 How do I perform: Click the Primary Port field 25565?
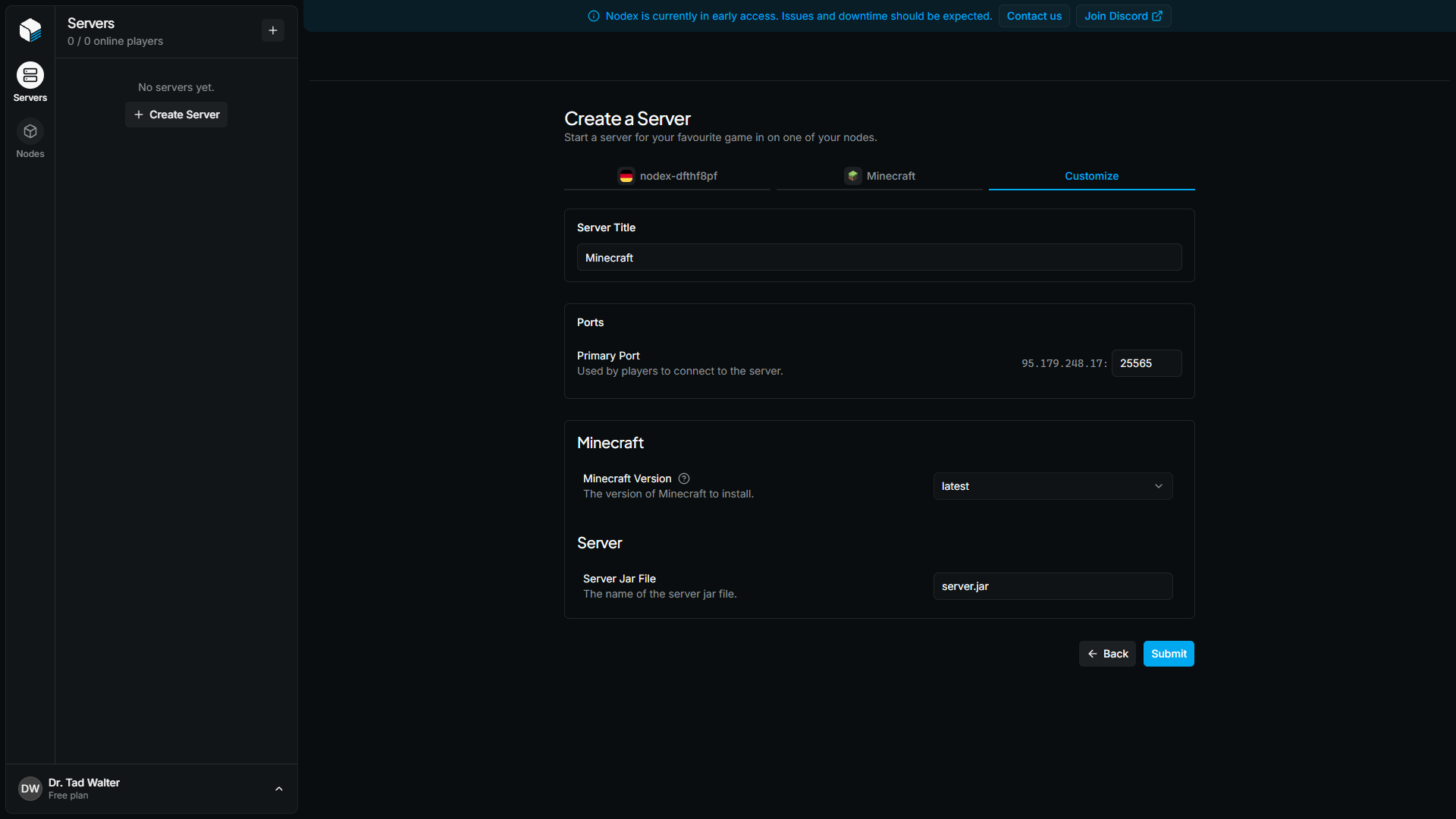pyautogui.click(x=1147, y=363)
